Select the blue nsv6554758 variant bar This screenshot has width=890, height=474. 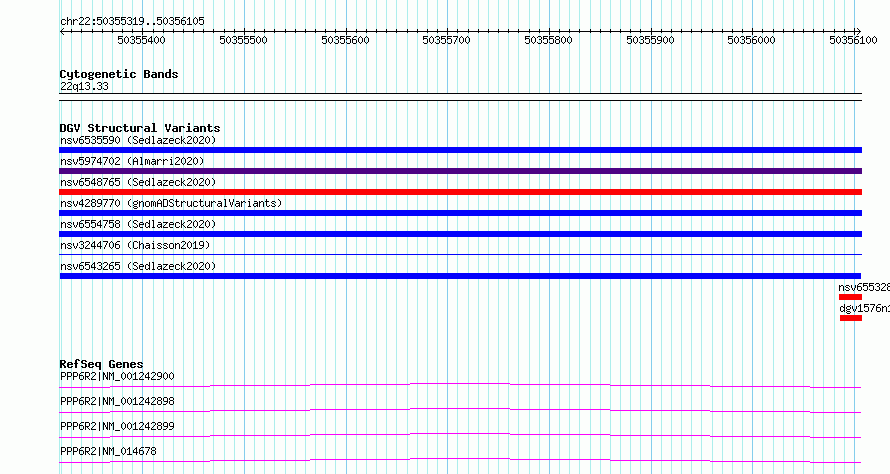click(x=460, y=234)
